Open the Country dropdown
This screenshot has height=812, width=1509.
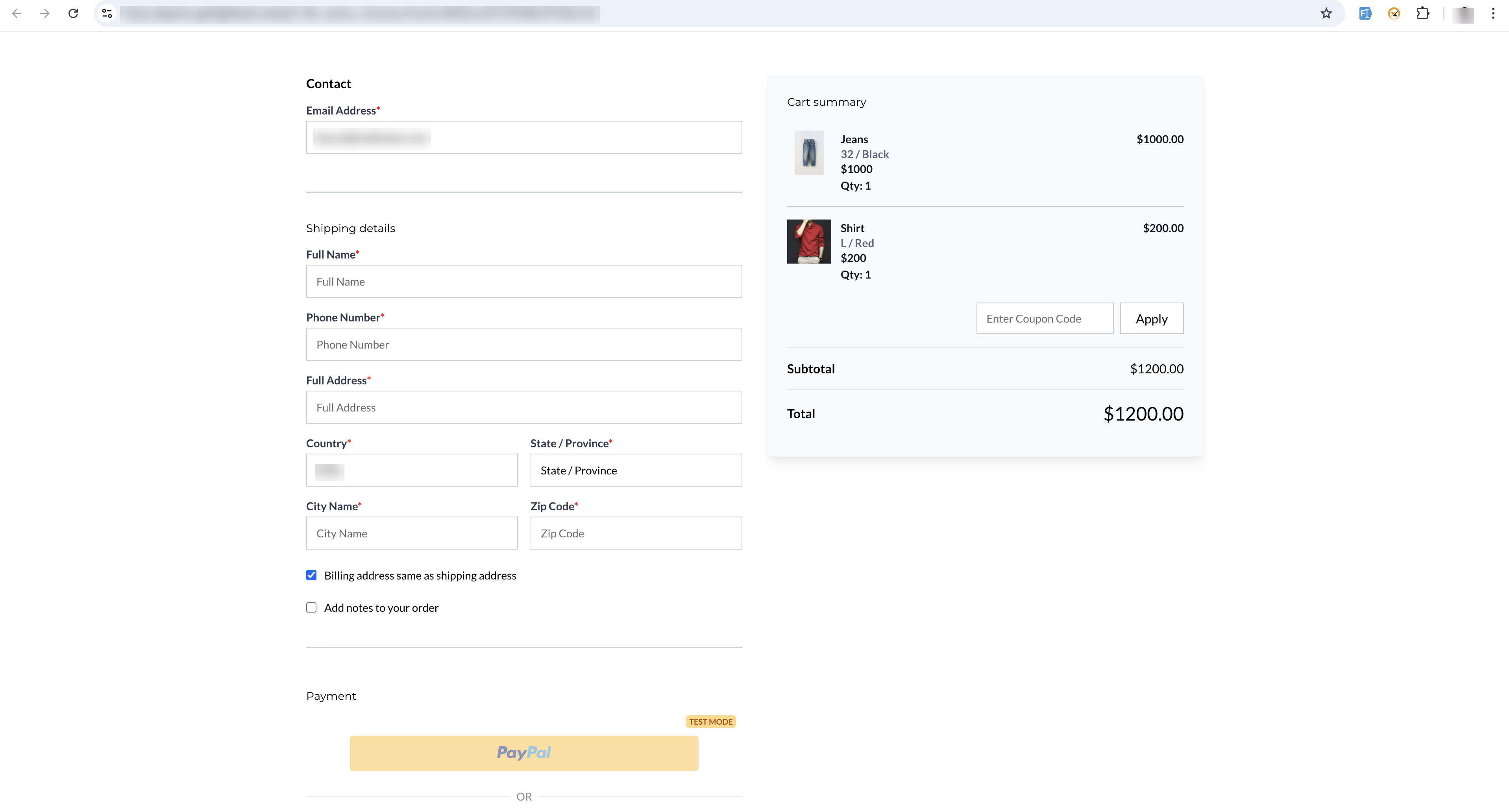coord(411,470)
